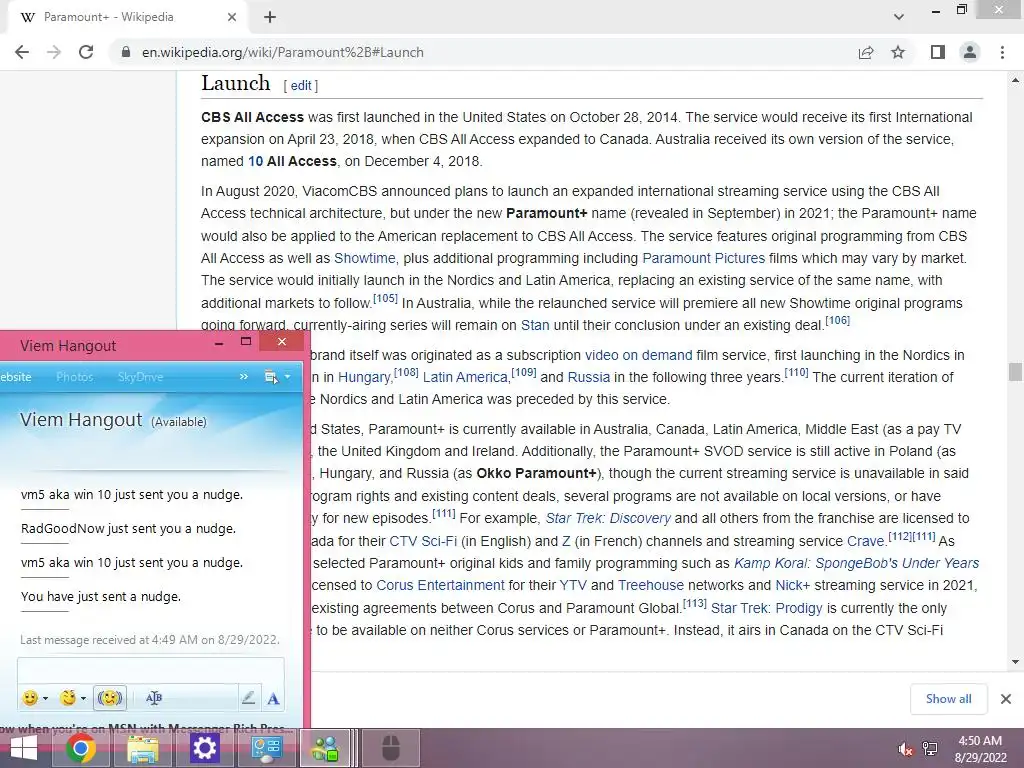Open Chrome from the taskbar
1024x768 pixels.
point(81,748)
